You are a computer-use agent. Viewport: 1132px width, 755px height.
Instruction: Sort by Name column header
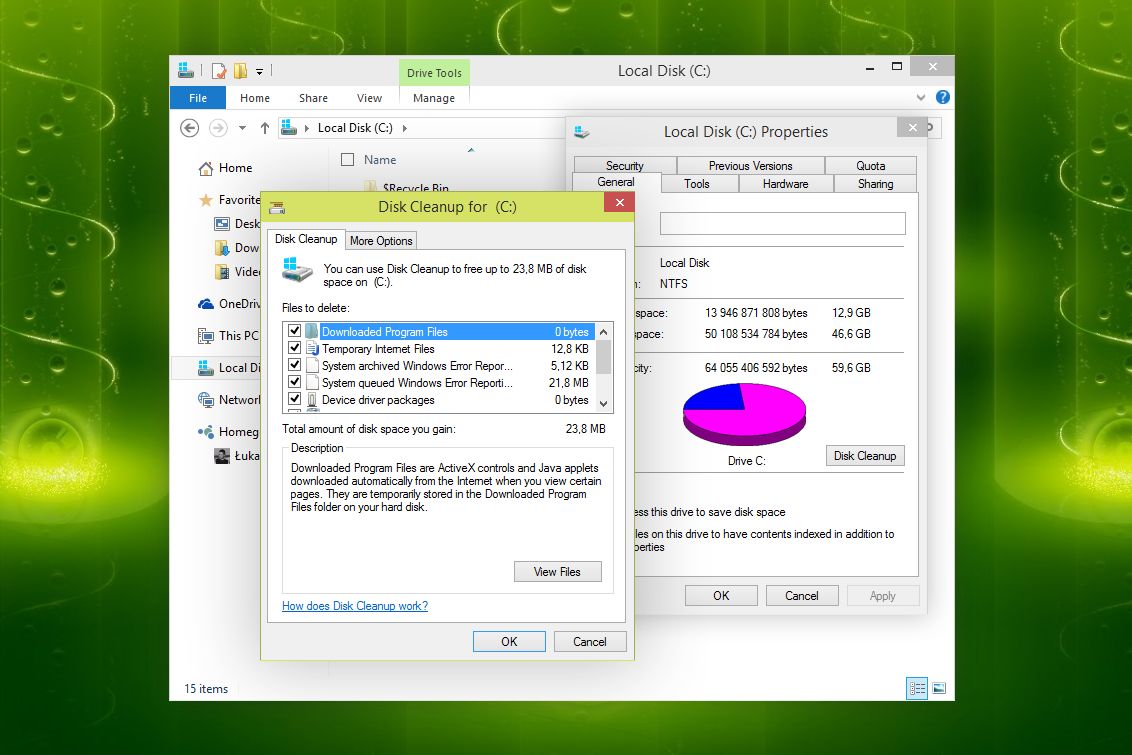point(380,160)
